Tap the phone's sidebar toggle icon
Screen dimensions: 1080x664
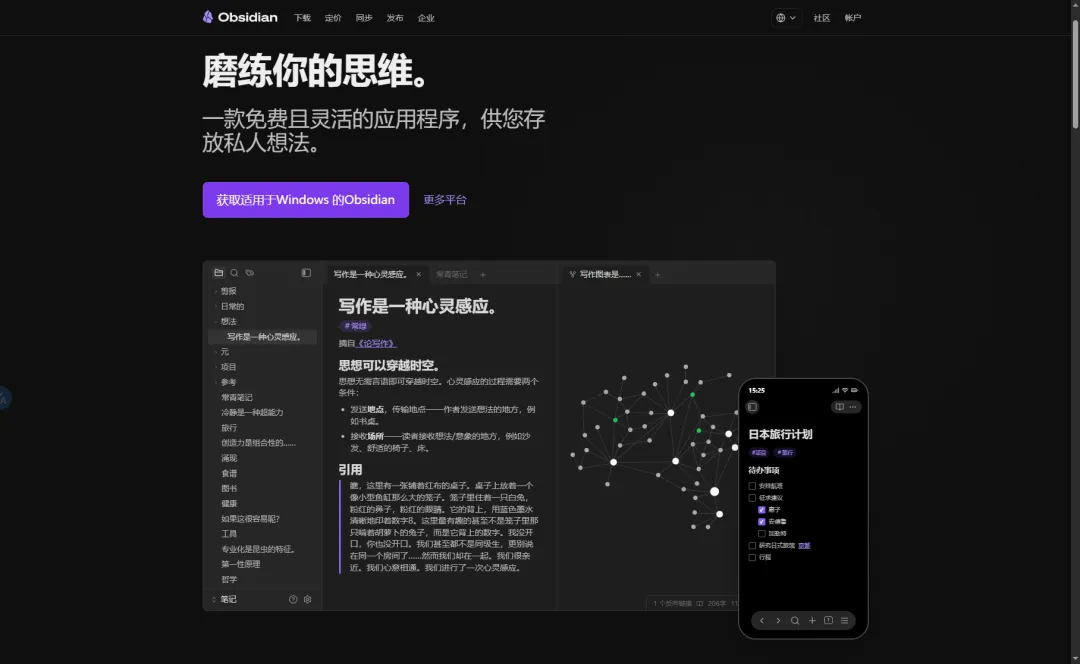(752, 407)
